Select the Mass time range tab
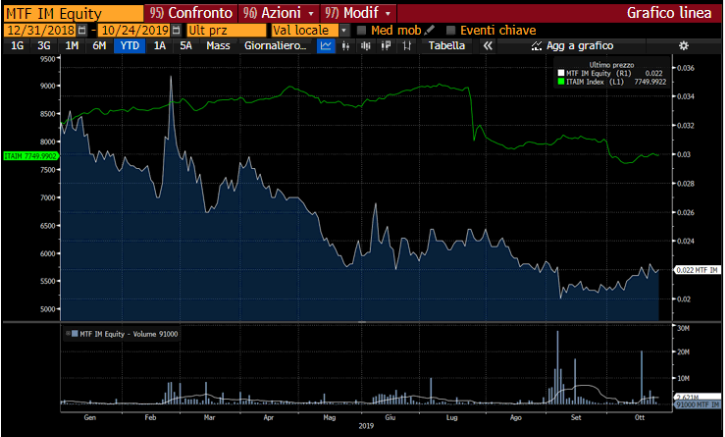The image size is (725, 437). click(218, 46)
